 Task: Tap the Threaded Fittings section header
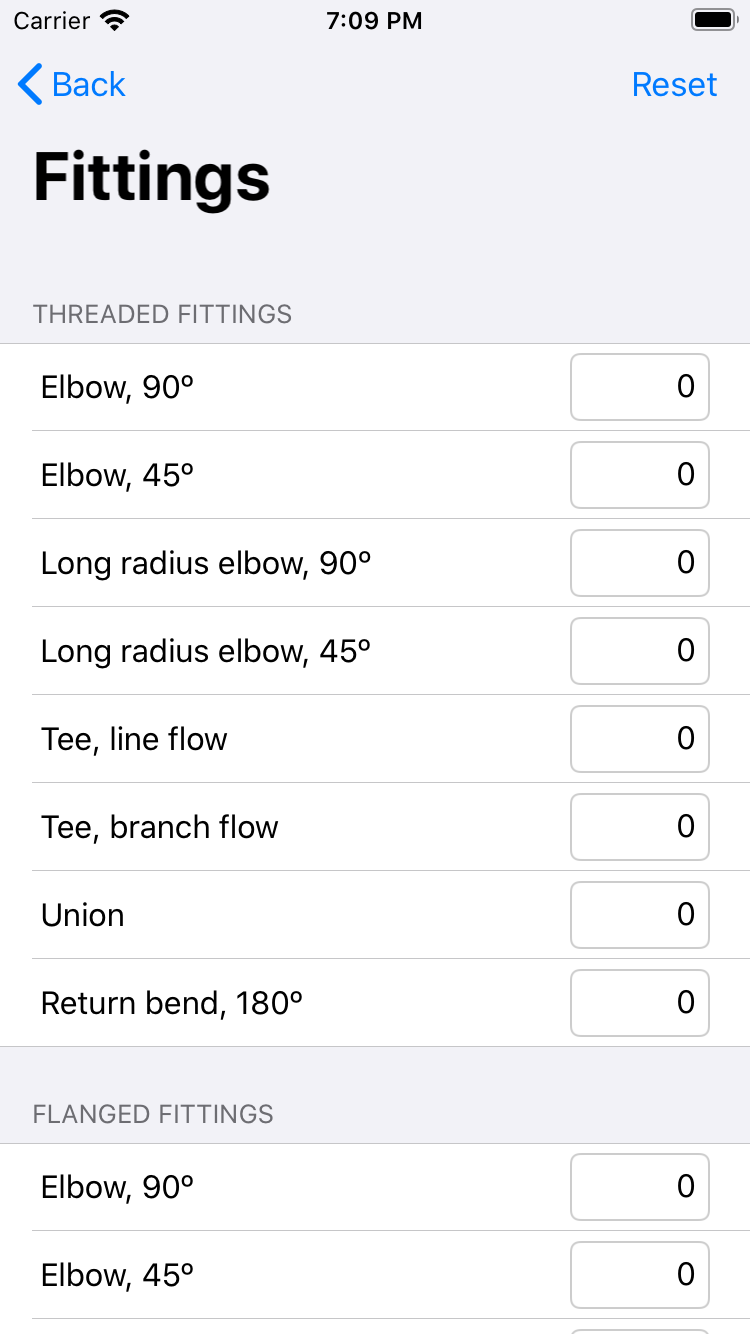[163, 314]
